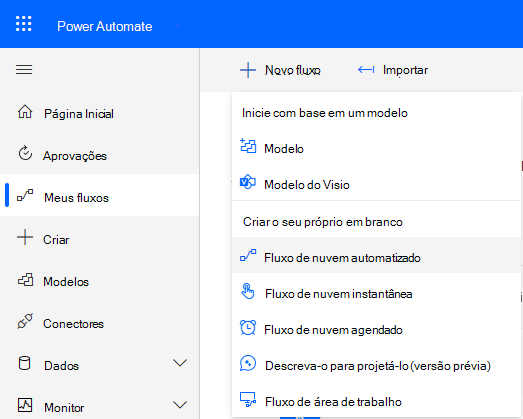
Task: Click the scheduled flow alarm clock icon
Action: click(248, 327)
